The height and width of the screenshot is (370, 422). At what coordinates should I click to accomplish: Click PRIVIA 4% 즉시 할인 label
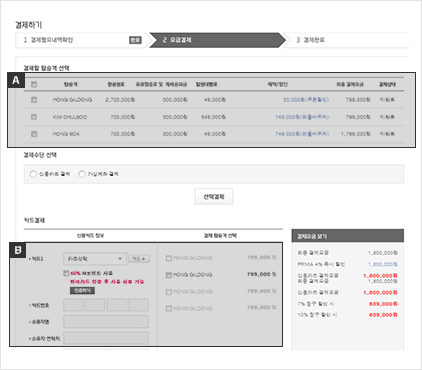[x=321, y=264]
